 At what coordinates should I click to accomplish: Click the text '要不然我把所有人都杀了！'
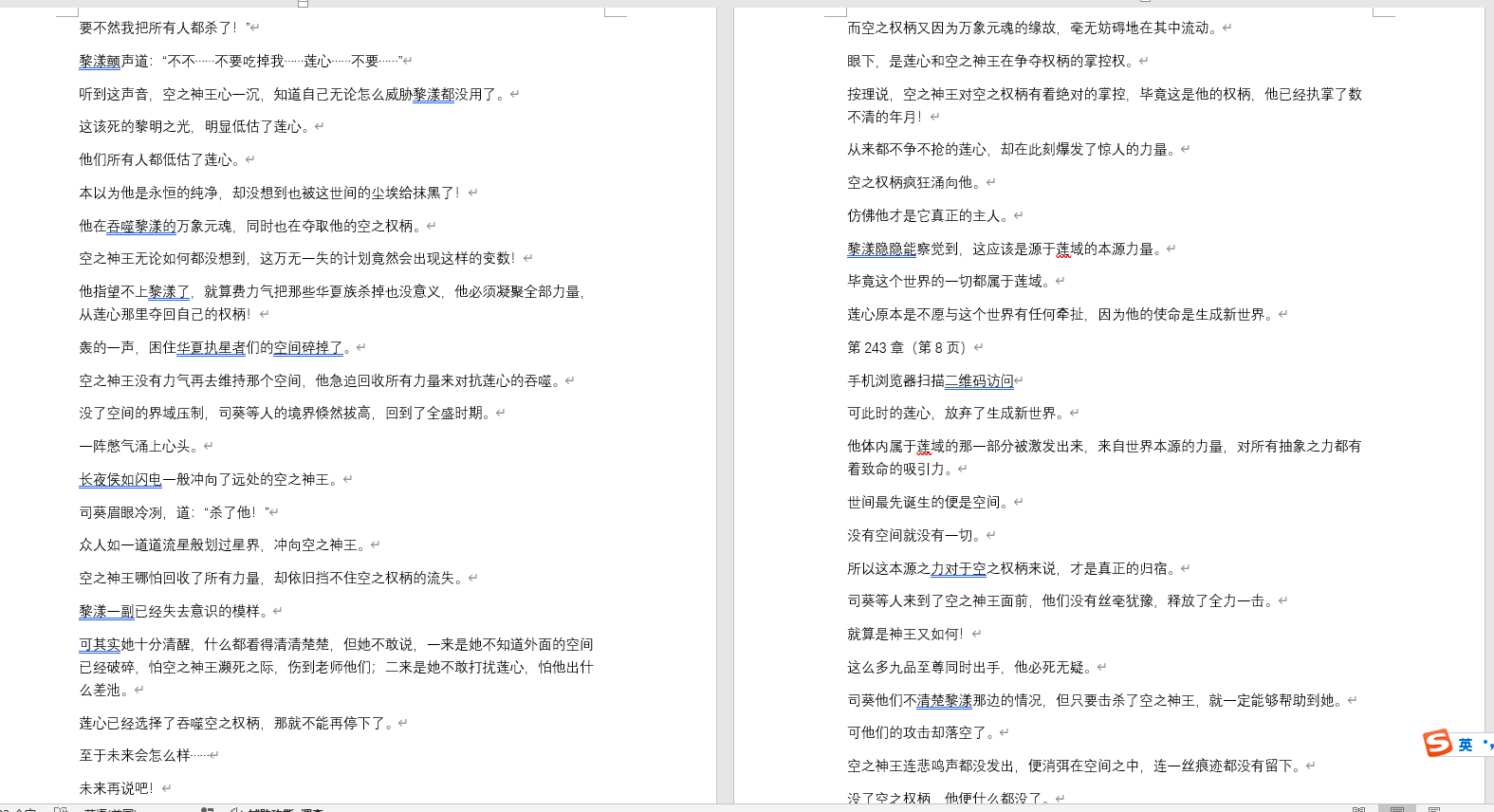pos(160,28)
